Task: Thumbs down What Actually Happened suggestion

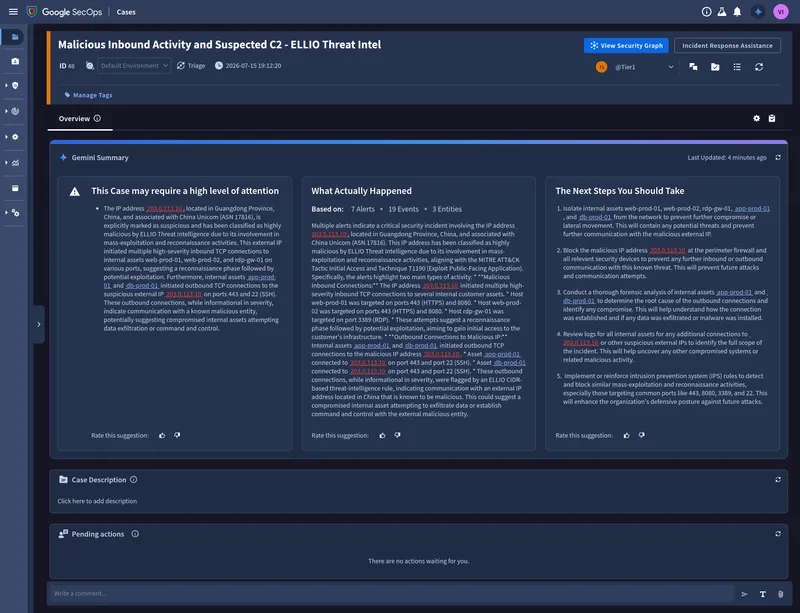Action: (397, 435)
